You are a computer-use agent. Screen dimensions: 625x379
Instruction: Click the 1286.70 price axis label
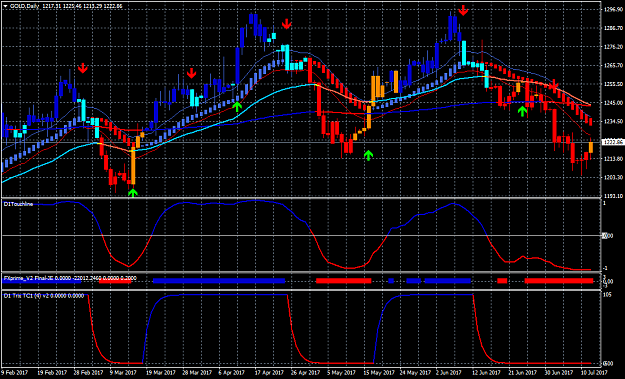[613, 28]
